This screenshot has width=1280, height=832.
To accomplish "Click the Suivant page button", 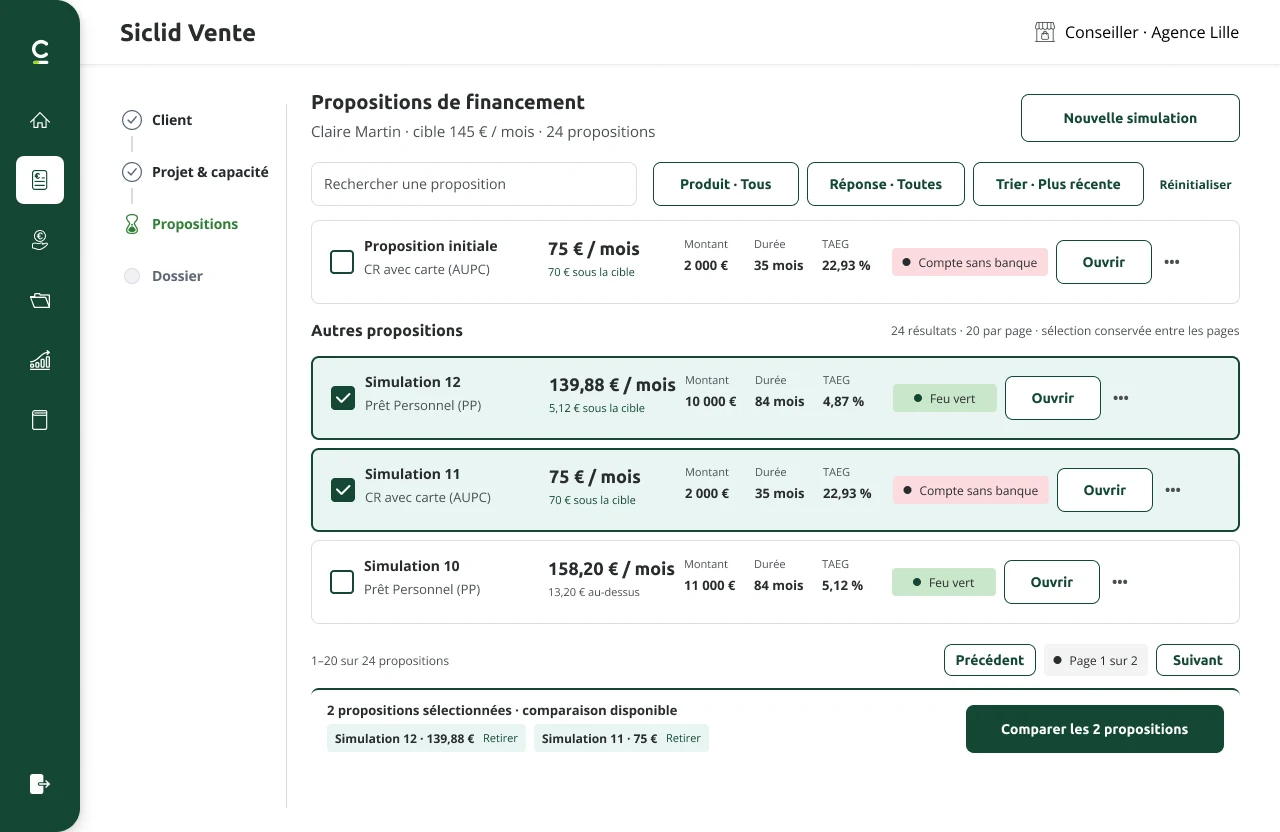I will click(x=1198, y=660).
